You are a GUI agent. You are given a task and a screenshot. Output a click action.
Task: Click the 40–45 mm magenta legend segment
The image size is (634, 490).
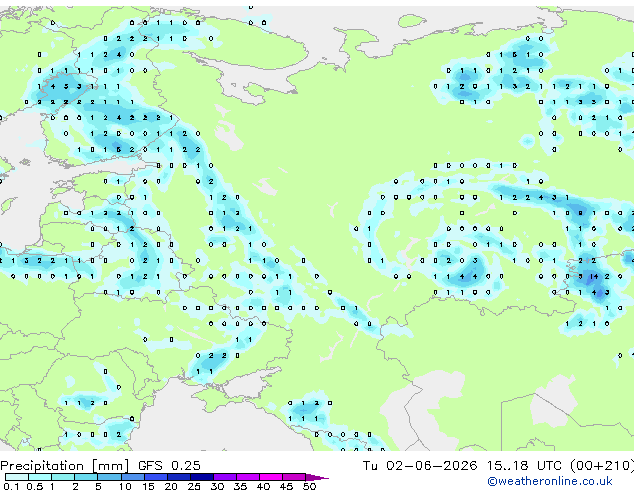coord(271,477)
